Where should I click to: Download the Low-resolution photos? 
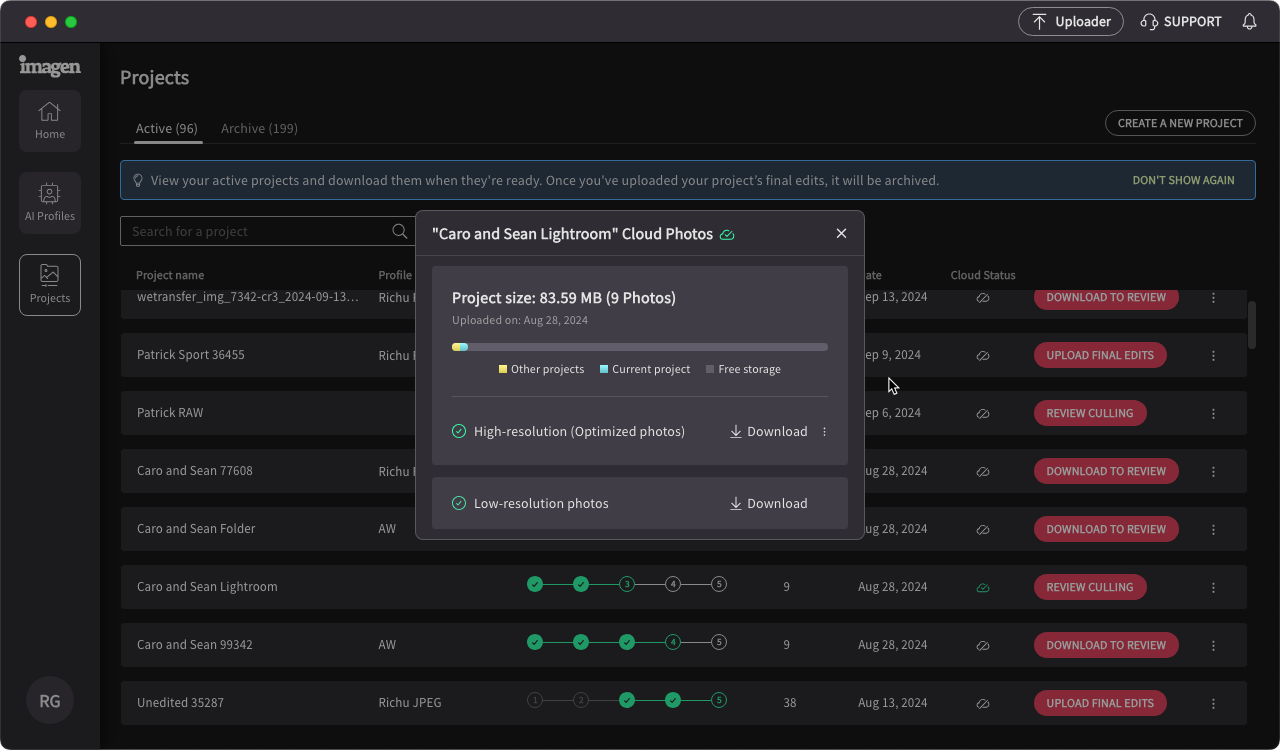pyautogui.click(x=768, y=503)
